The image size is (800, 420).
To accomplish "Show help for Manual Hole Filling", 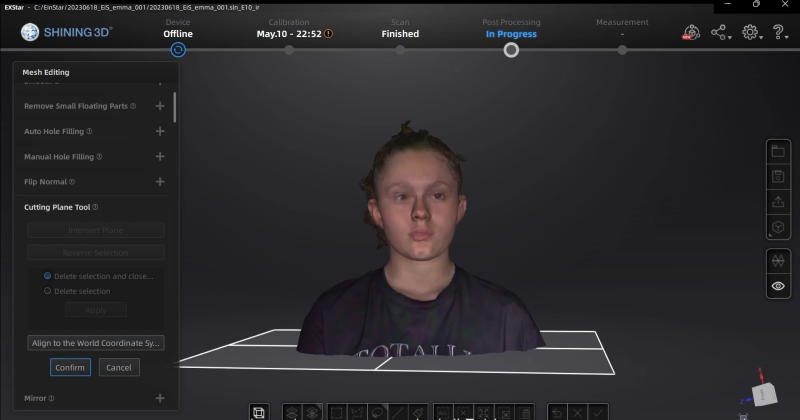I will tap(99, 157).
